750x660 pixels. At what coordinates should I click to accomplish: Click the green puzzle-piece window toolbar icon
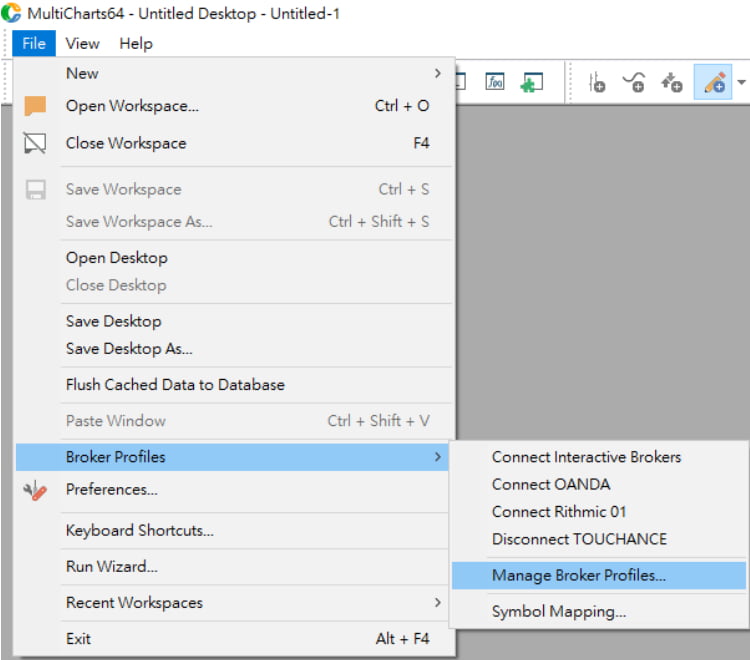[x=531, y=82]
